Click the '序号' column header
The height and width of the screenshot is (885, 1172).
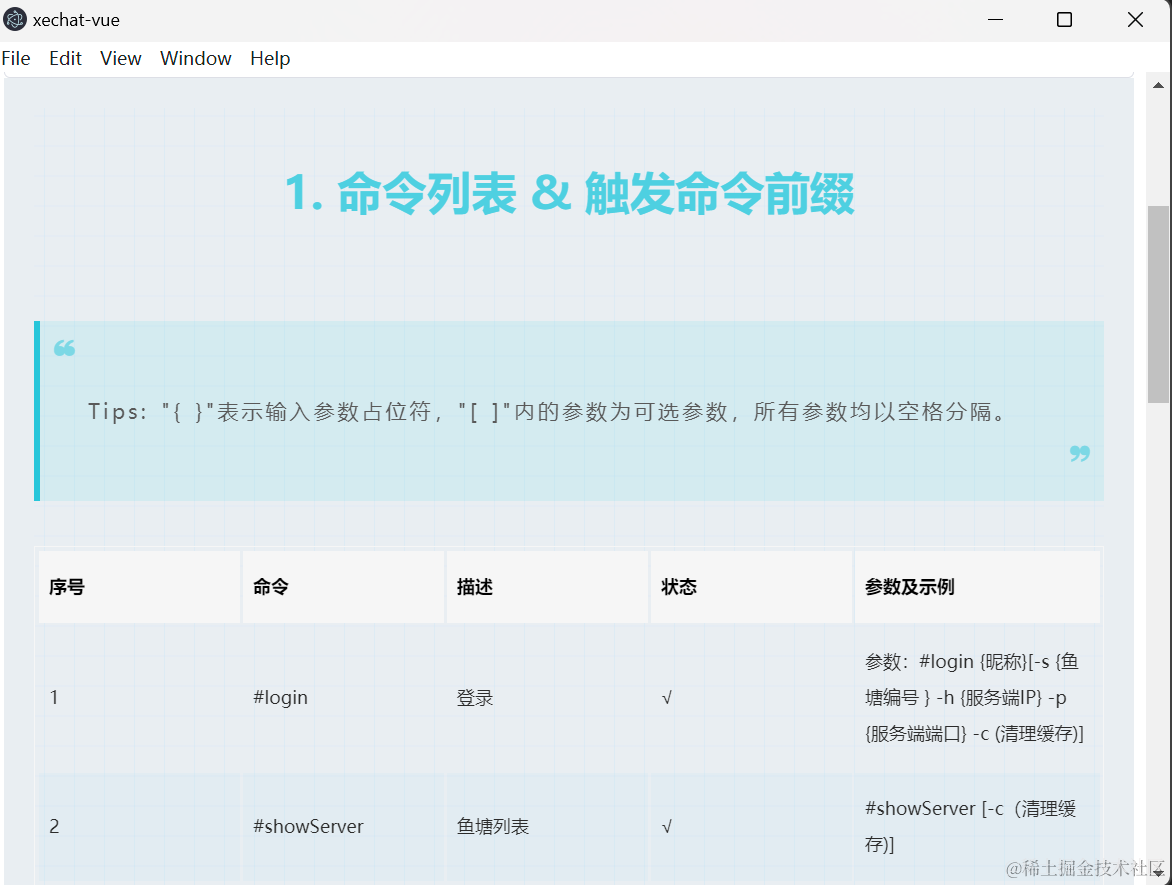(139, 587)
